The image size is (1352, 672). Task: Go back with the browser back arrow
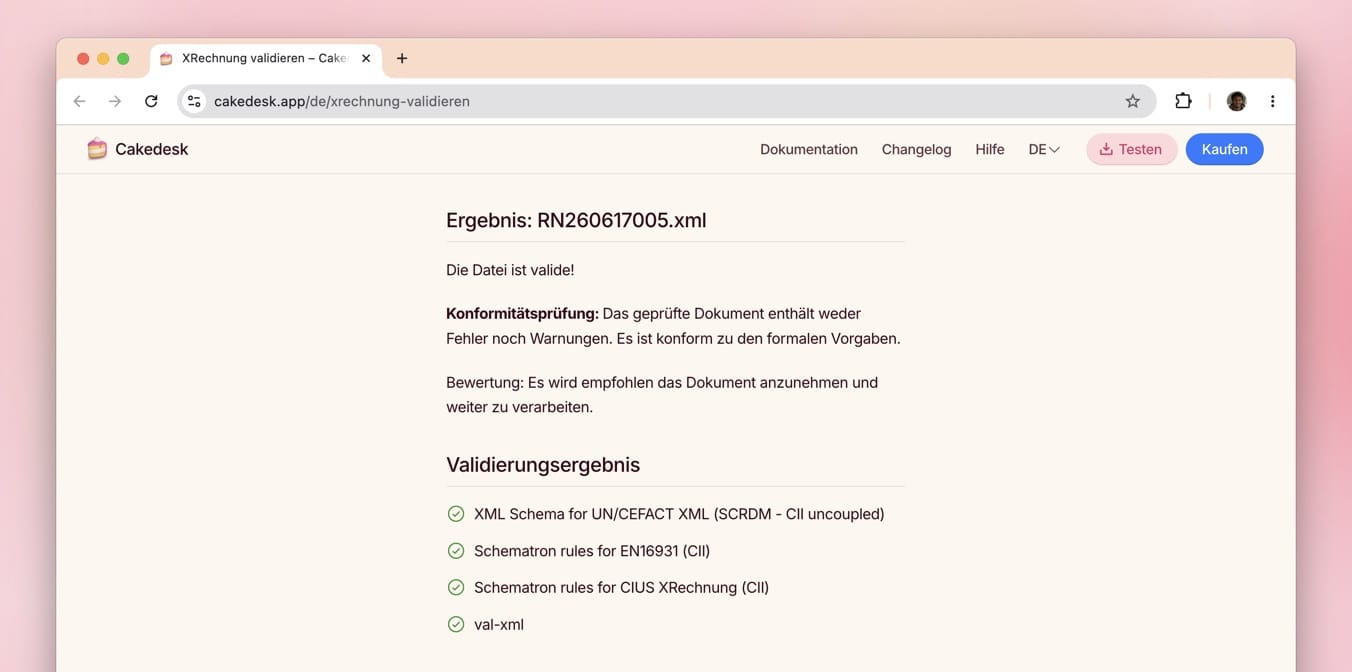point(80,101)
